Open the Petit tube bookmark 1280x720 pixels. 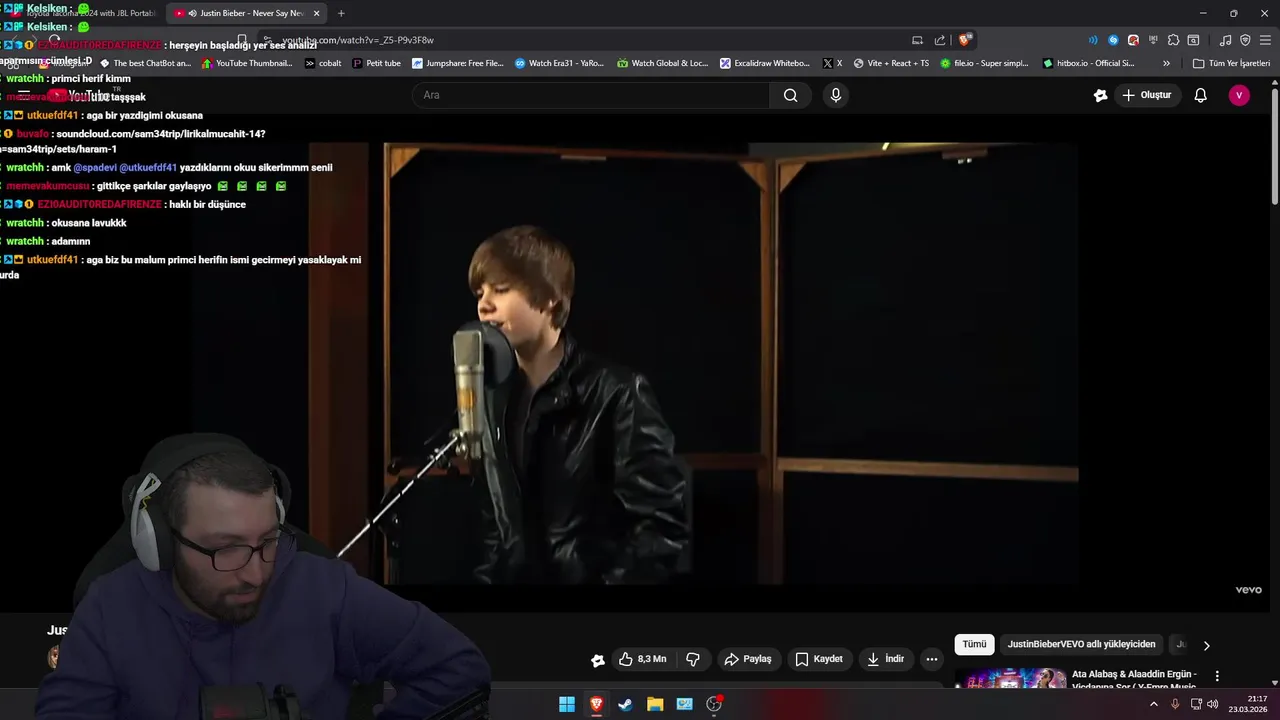377,63
